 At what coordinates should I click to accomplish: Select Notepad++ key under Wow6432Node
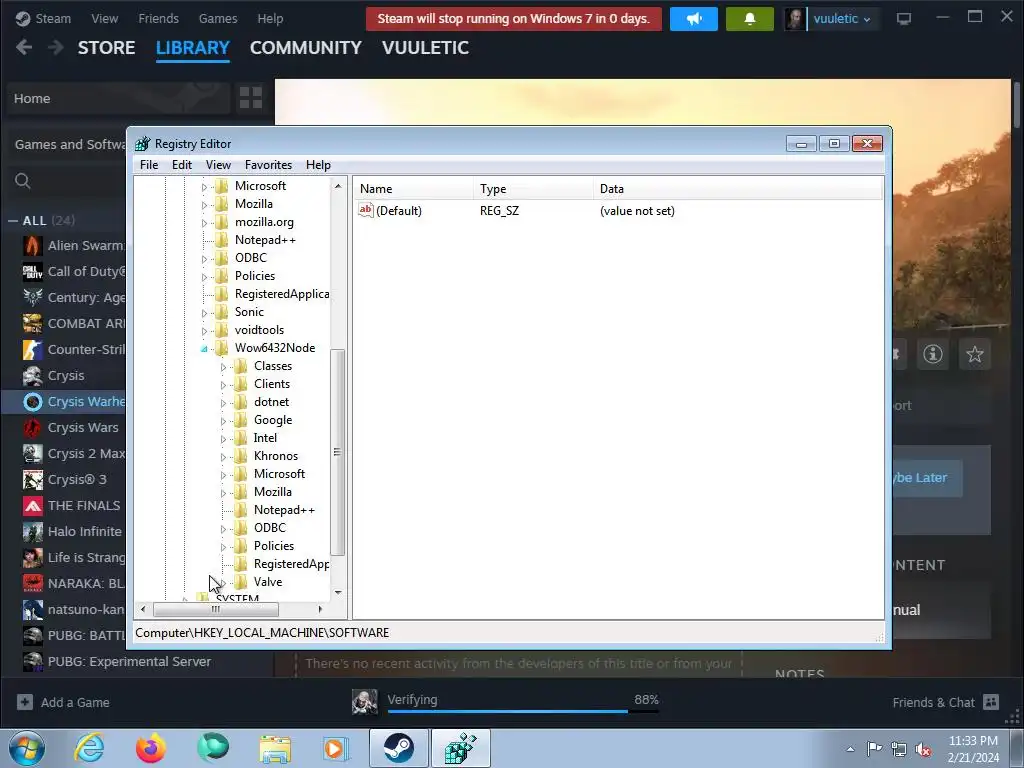point(284,510)
